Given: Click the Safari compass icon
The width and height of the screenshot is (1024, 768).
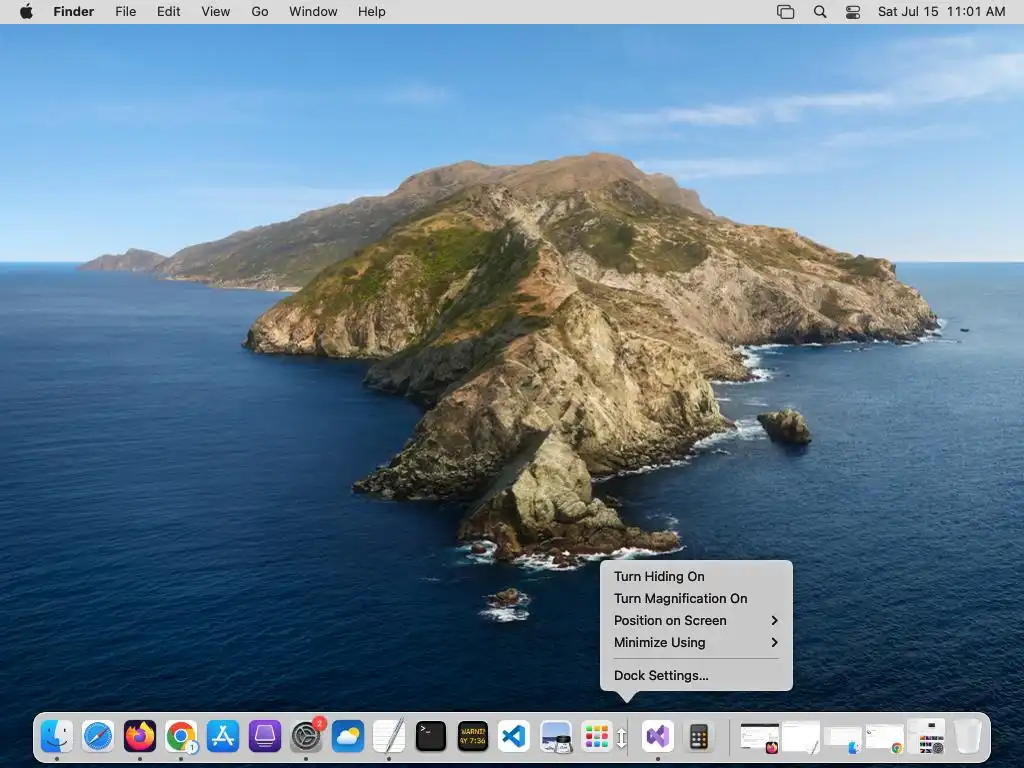Looking at the screenshot, I should click(98, 737).
